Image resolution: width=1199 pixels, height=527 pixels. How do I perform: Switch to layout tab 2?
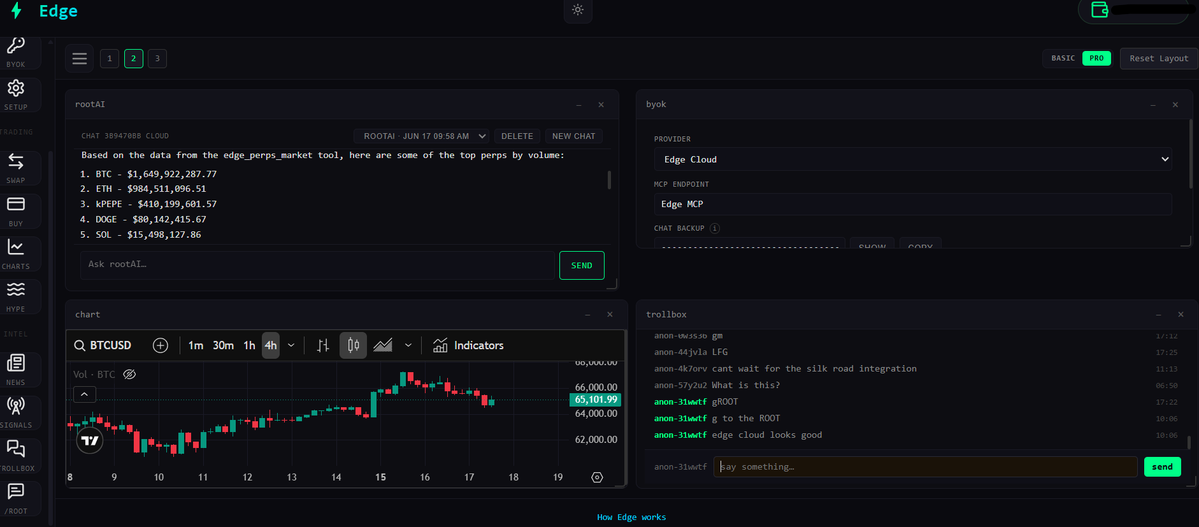[134, 58]
